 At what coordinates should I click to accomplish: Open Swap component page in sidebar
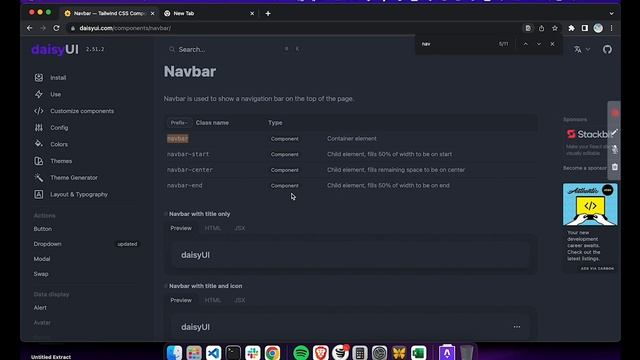[x=41, y=274]
